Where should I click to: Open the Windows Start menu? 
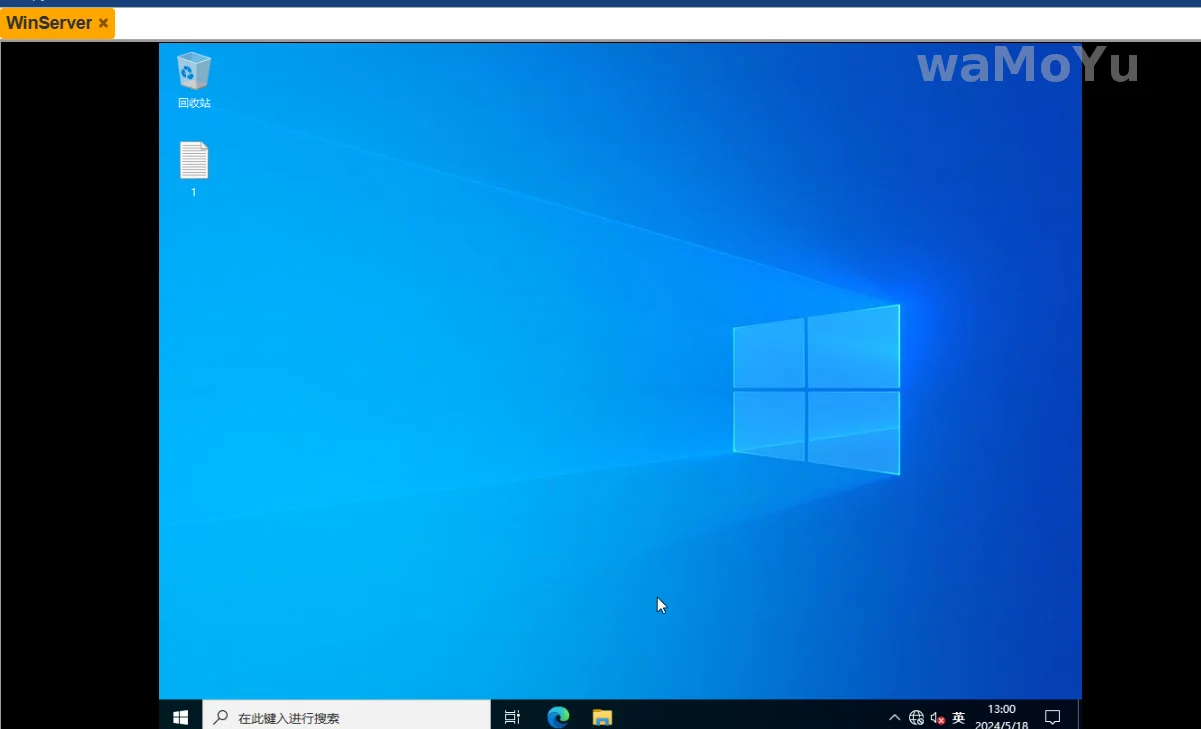[181, 716]
